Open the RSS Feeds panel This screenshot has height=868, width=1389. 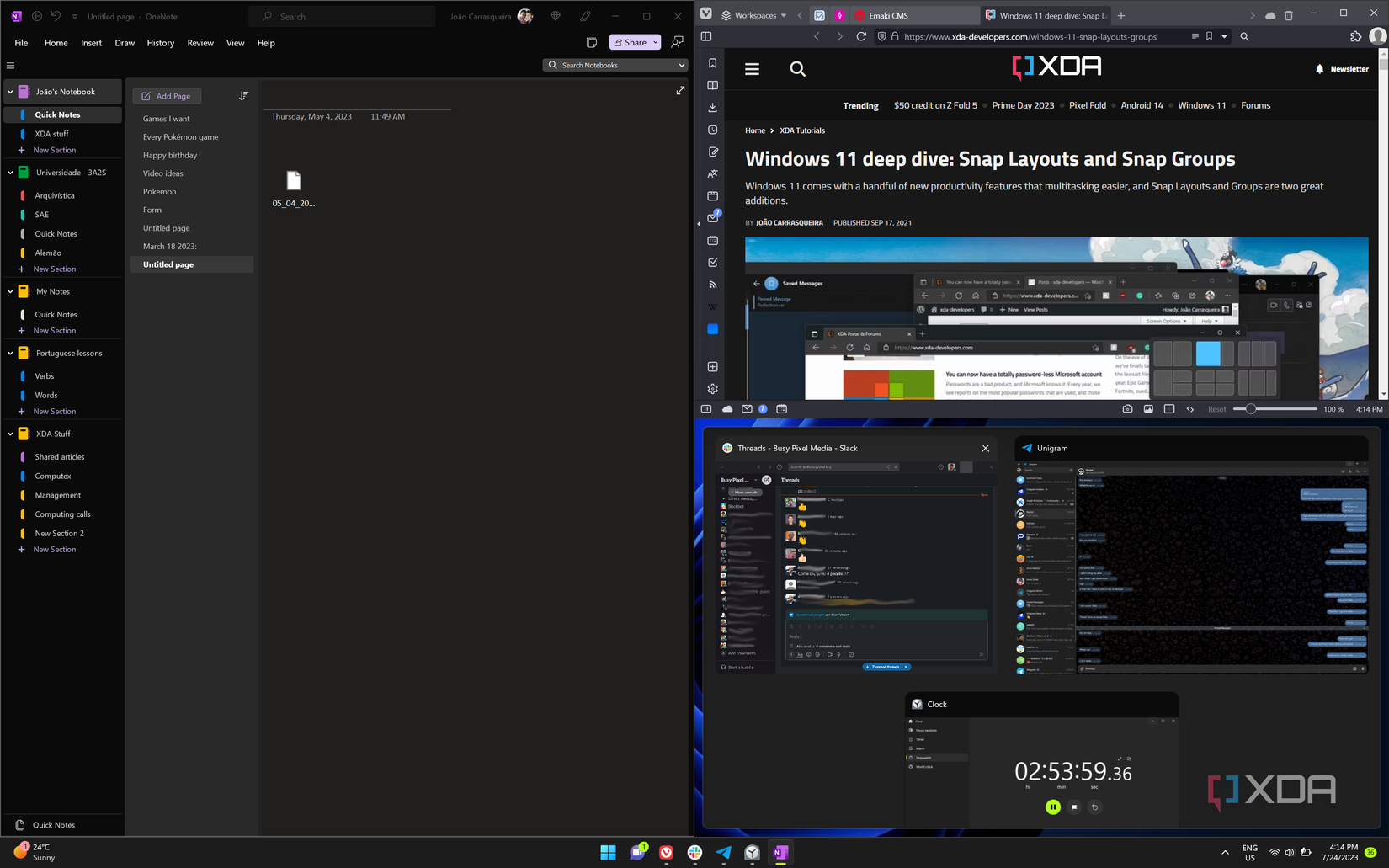click(x=712, y=284)
